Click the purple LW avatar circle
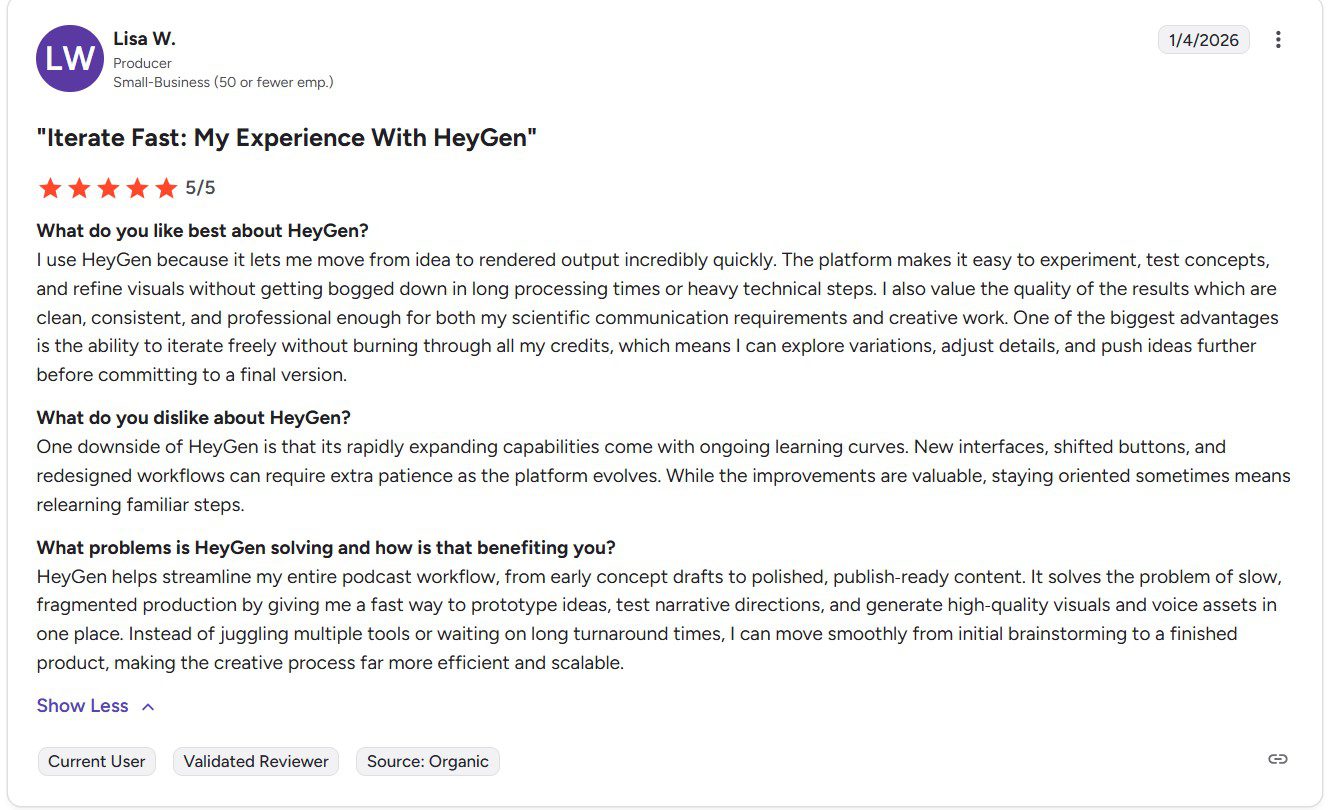1331x810 pixels. click(x=70, y=59)
